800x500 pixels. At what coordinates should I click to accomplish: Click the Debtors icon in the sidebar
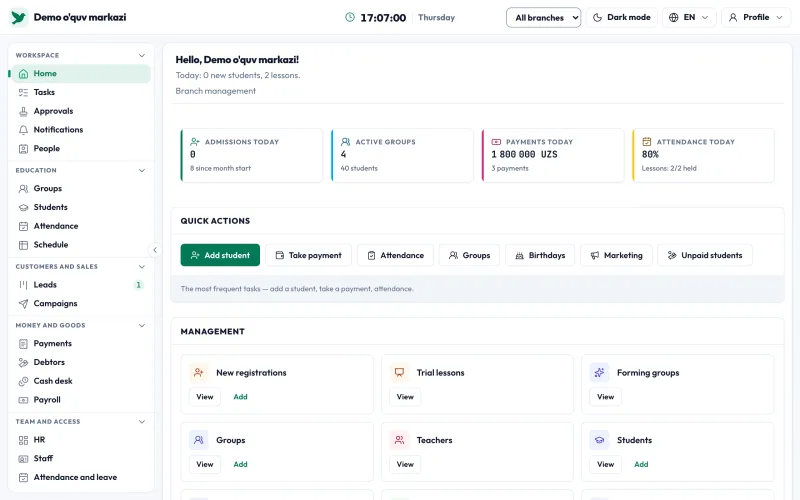point(23,363)
